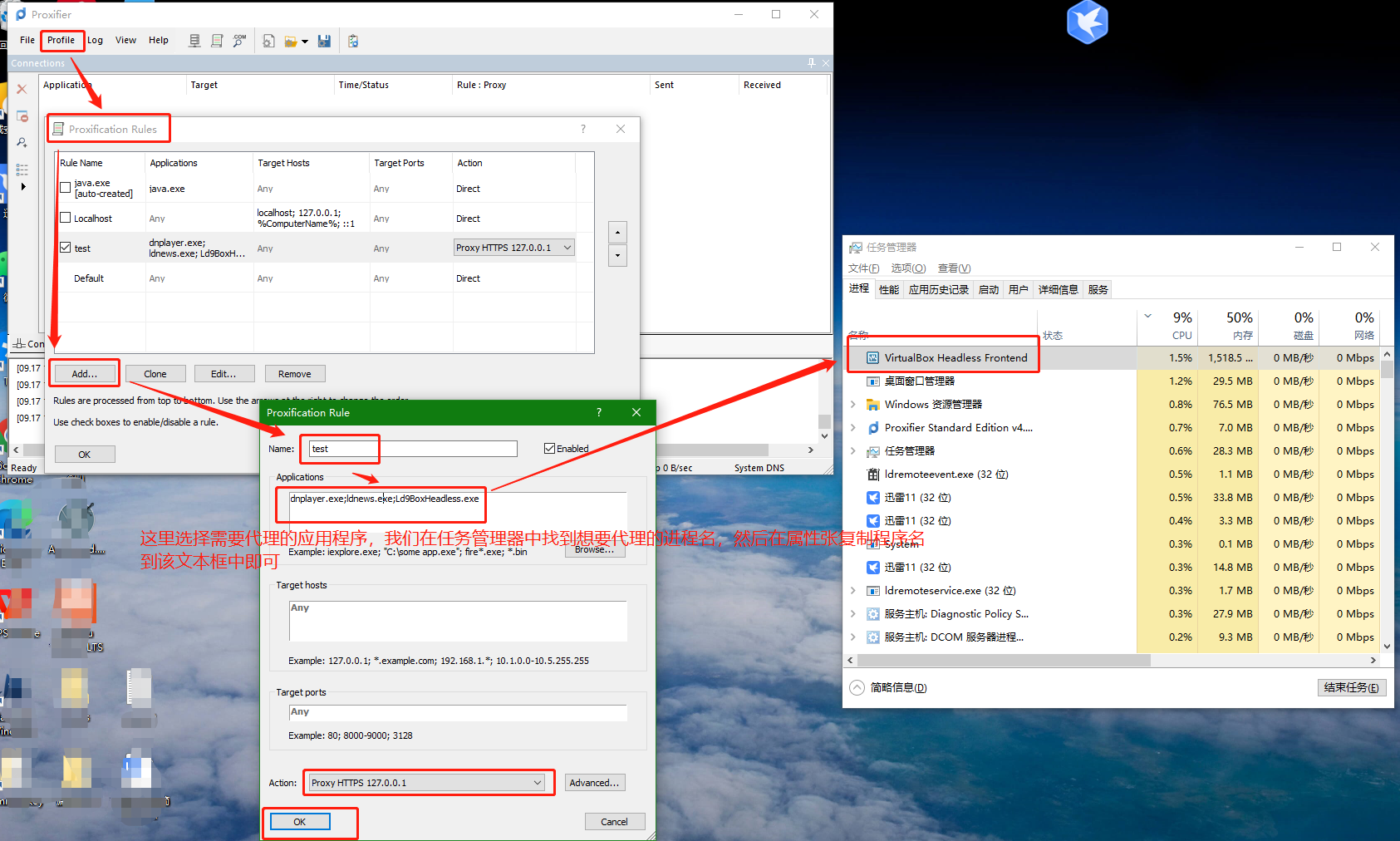Switch to 启动 tab in Task Manager
1400x841 pixels.
tap(989, 289)
